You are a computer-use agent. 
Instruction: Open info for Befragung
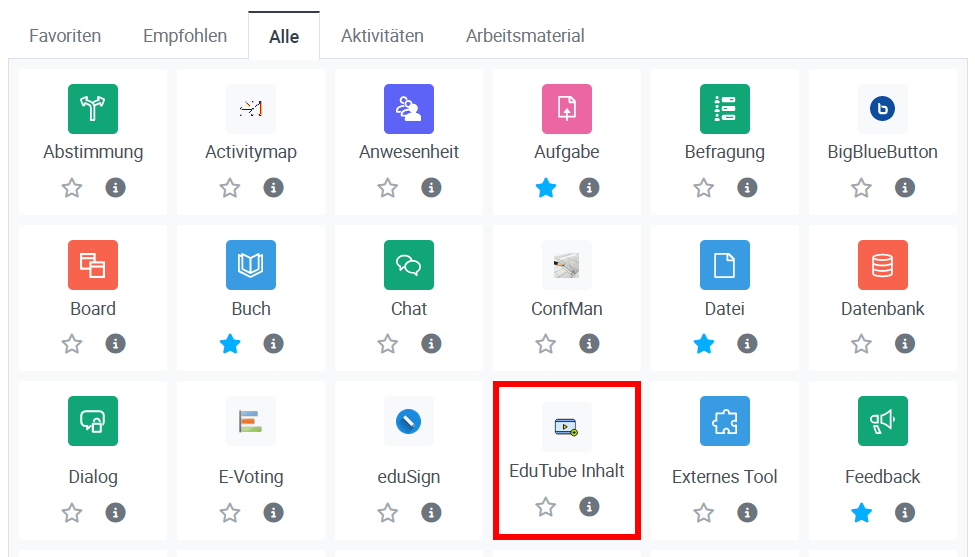pyautogui.click(x=747, y=187)
